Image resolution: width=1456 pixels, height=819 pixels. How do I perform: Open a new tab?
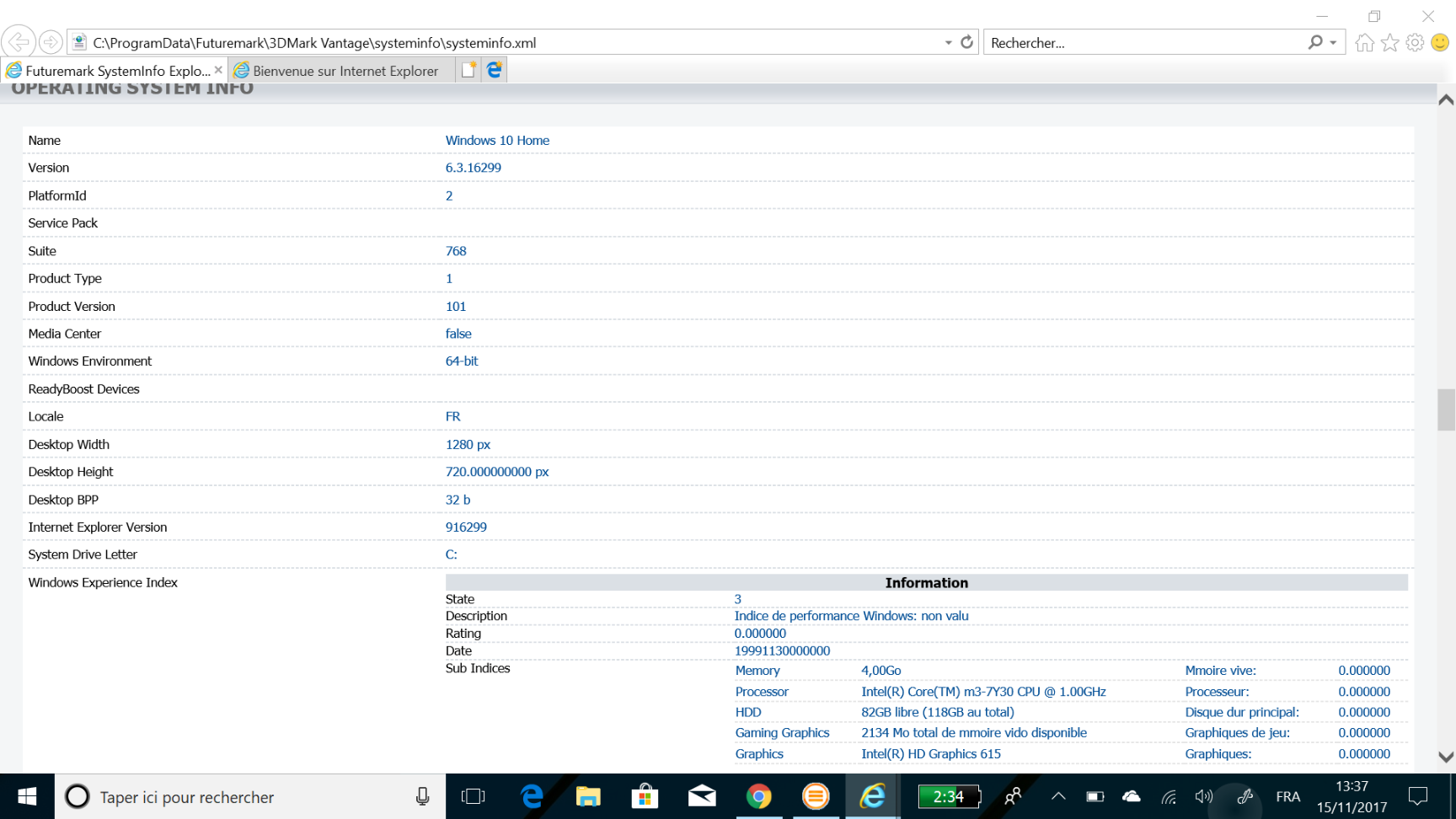[x=468, y=70]
